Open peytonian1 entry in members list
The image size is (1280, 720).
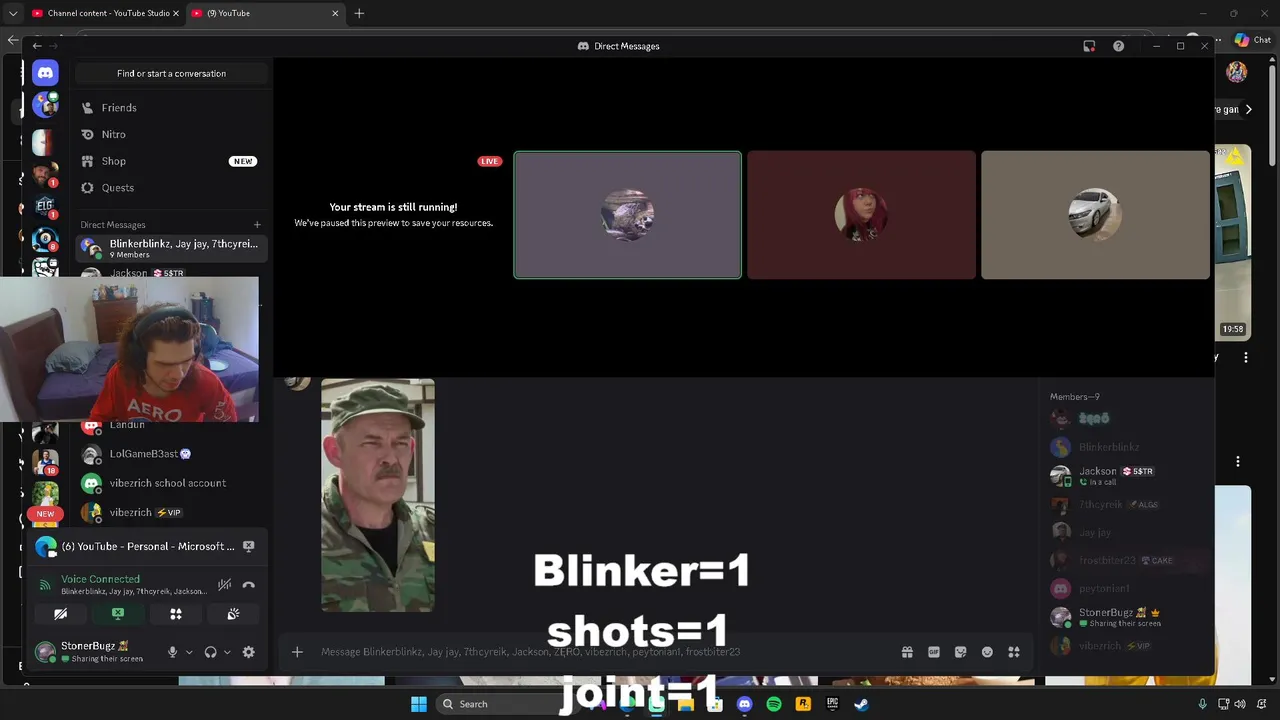click(1125, 589)
